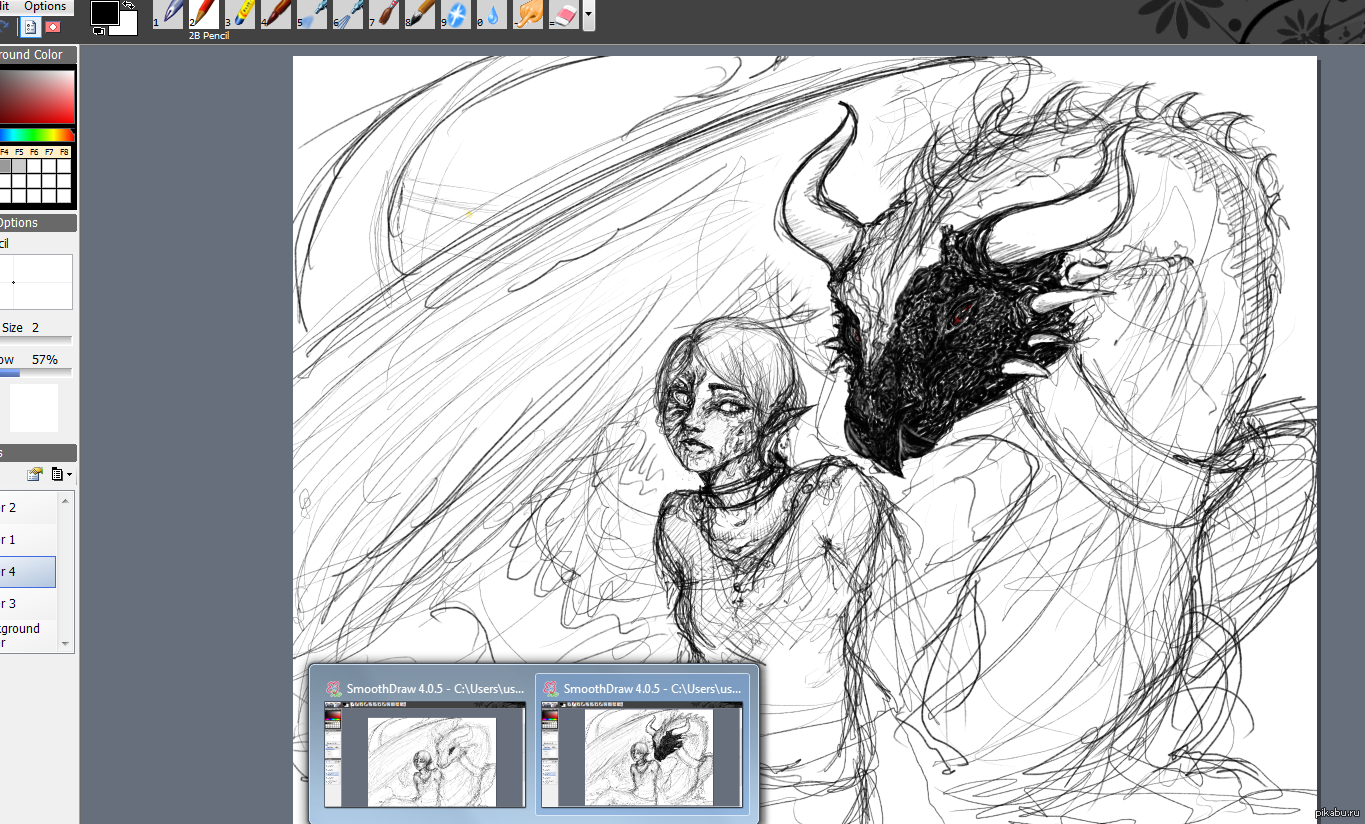
Task: Select the paint brush tool numbered 7
Action: point(385,14)
